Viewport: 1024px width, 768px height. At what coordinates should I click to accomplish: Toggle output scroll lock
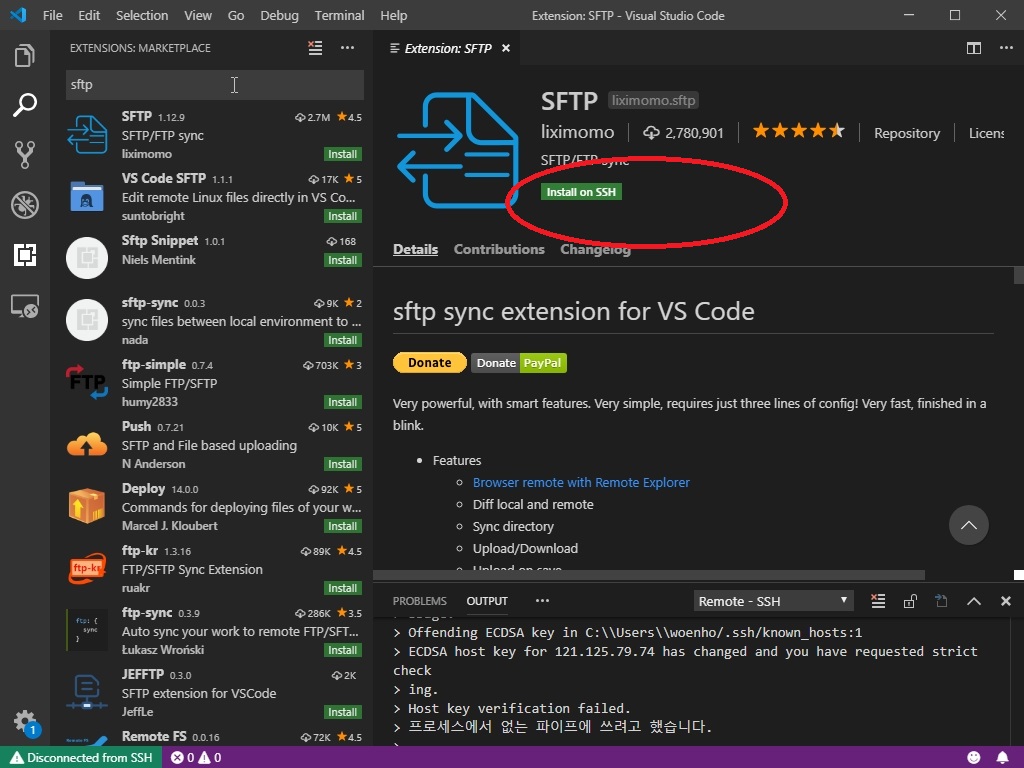pos(910,601)
